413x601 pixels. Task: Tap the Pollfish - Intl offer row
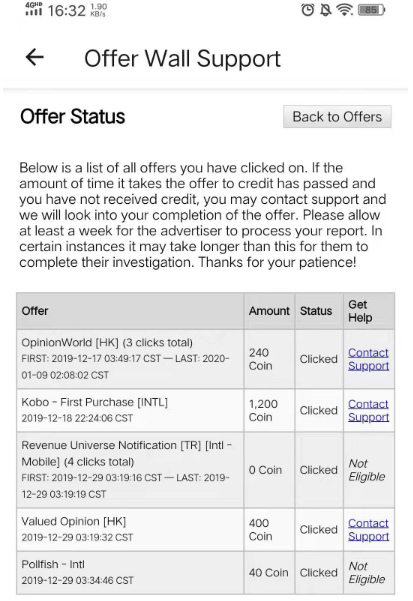(x=206, y=573)
